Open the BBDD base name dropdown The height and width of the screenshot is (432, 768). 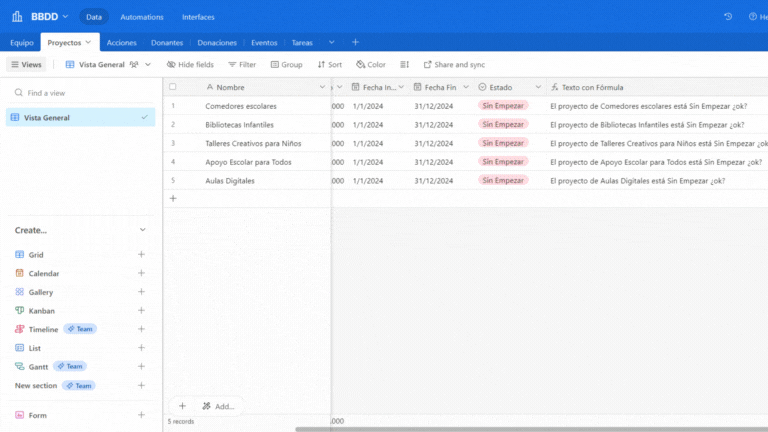pos(65,17)
